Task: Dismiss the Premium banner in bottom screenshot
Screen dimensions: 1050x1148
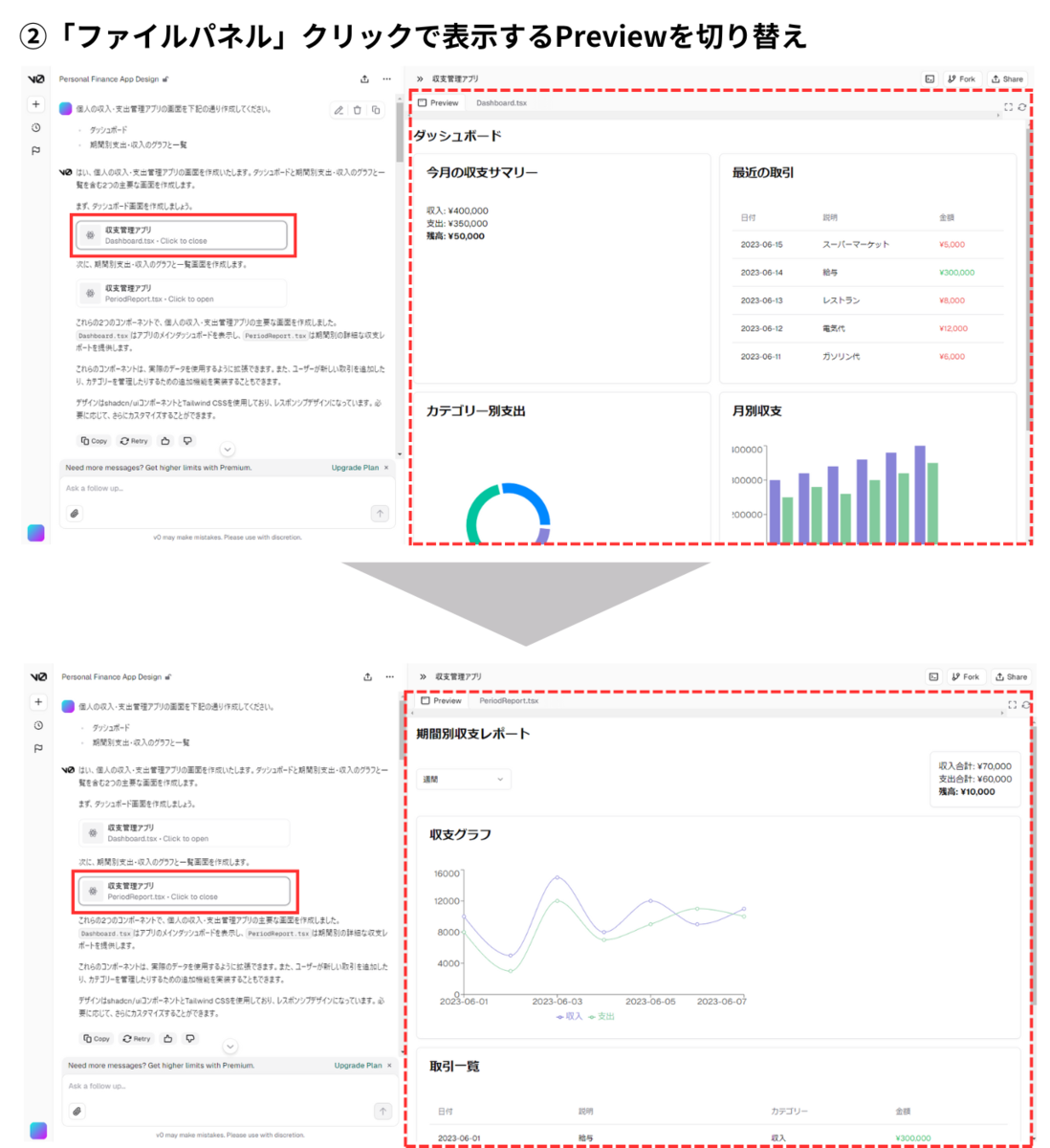Action: (x=389, y=1065)
